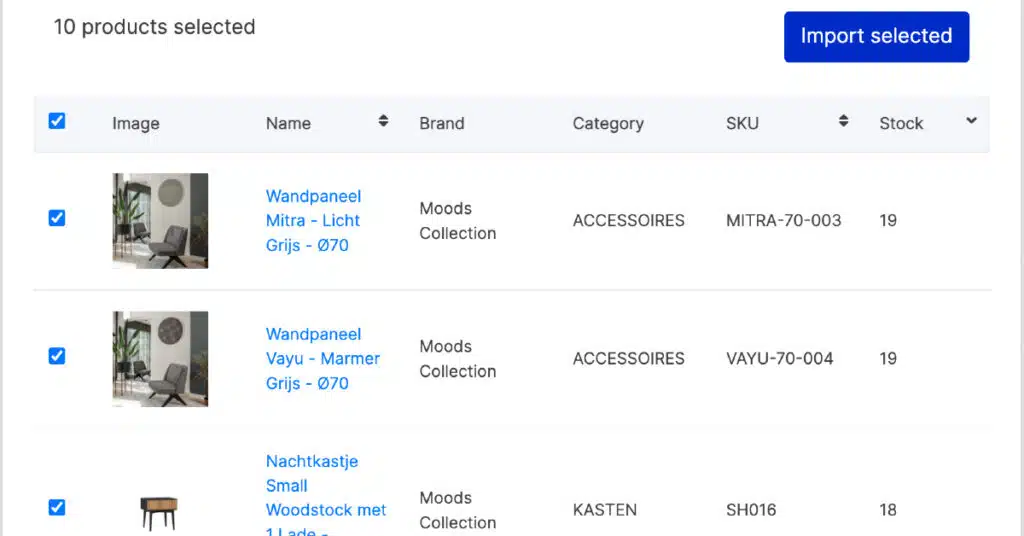Viewport: 1024px width, 536px height.
Task: Select the MITRA-70-003 SKU cell
Action: coord(784,221)
